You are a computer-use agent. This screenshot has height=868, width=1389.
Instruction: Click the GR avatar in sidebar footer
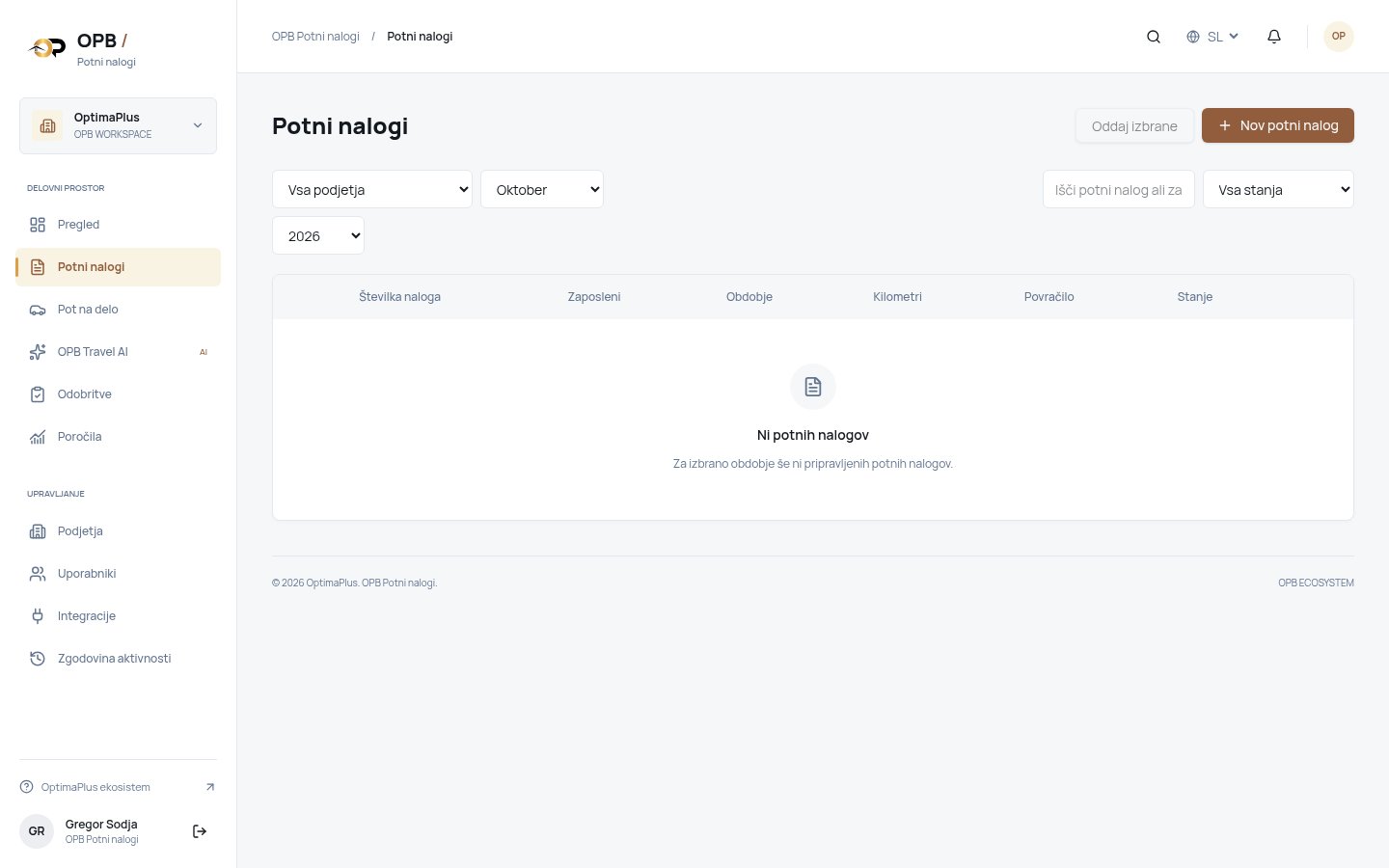tap(37, 831)
